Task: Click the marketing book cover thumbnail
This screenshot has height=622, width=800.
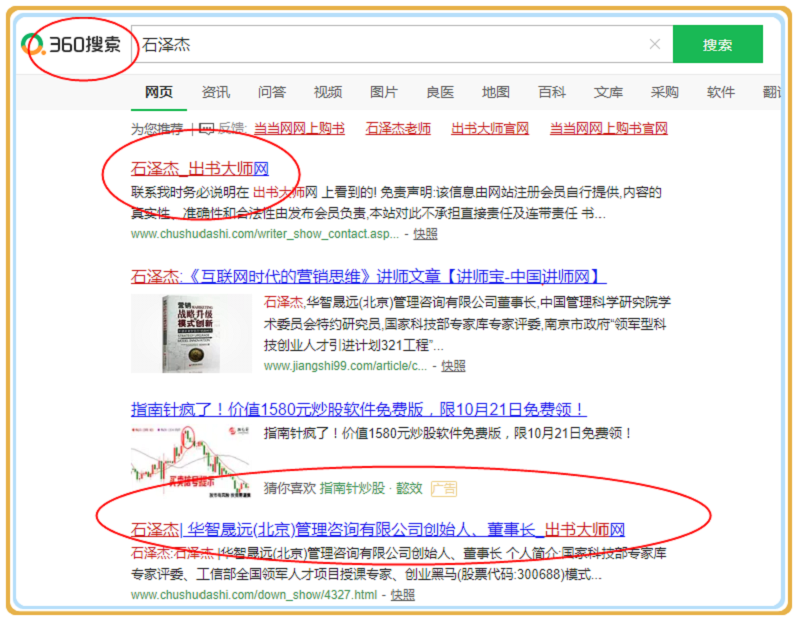Action: pyautogui.click(x=191, y=335)
